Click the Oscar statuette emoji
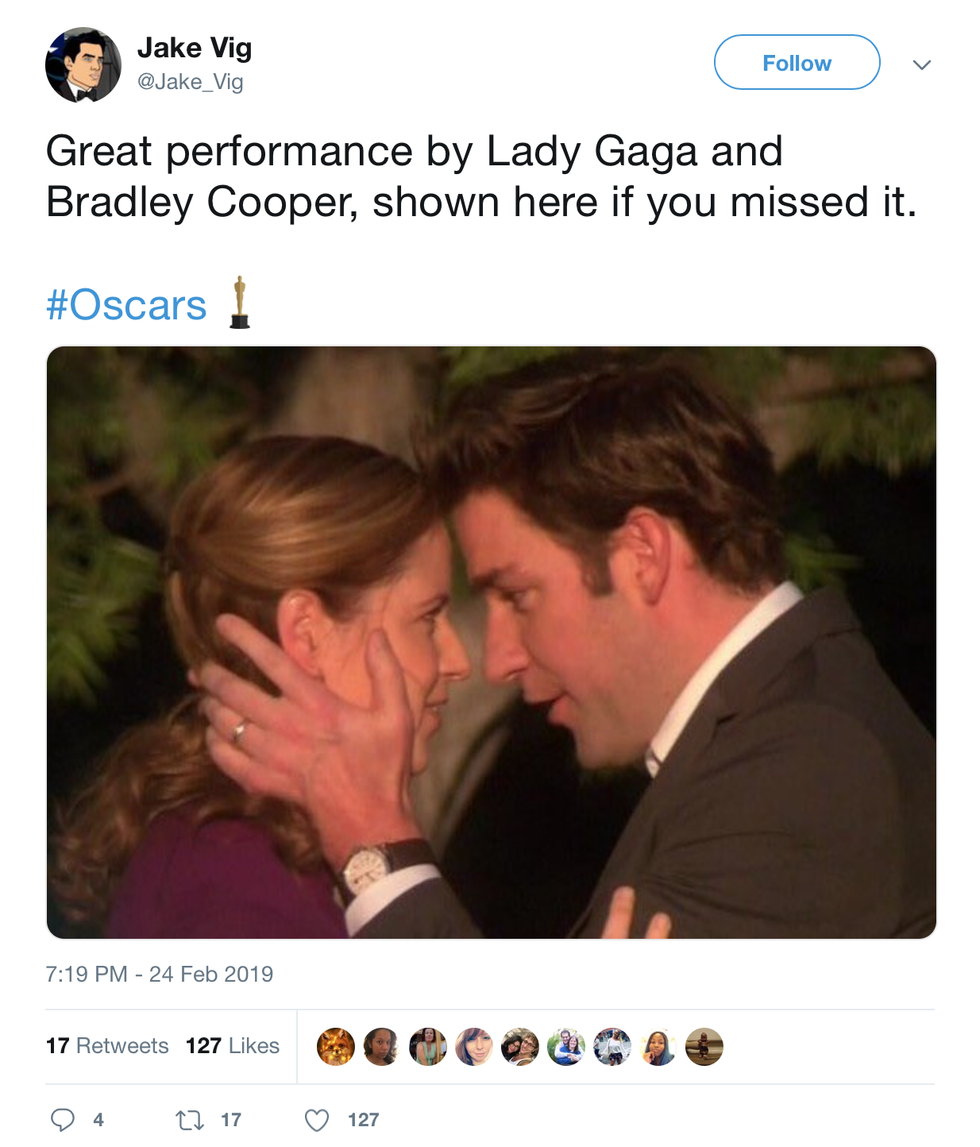Image resolution: width=980 pixels, height=1147 pixels. (x=239, y=303)
